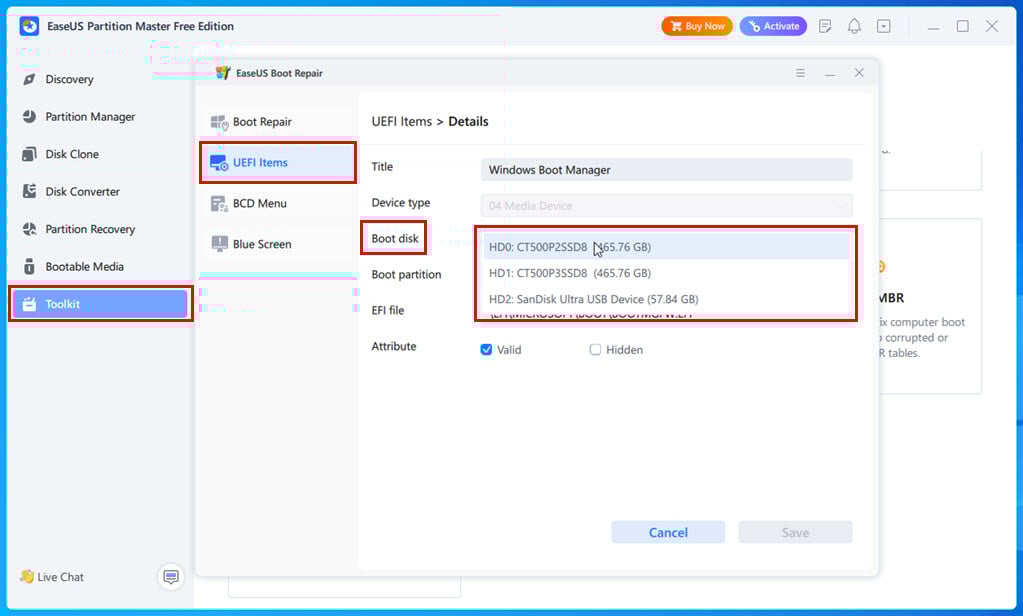The image size is (1023, 616).
Task: Close the EaseUS Boot Repair dialog
Action: pyautogui.click(x=859, y=73)
